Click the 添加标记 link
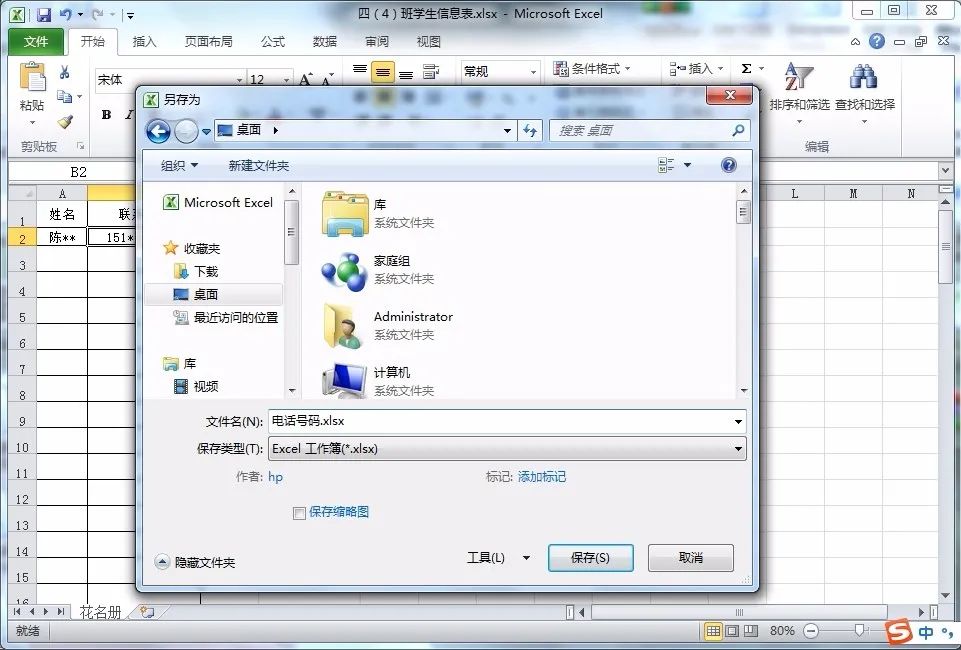961x650 pixels. (542, 477)
